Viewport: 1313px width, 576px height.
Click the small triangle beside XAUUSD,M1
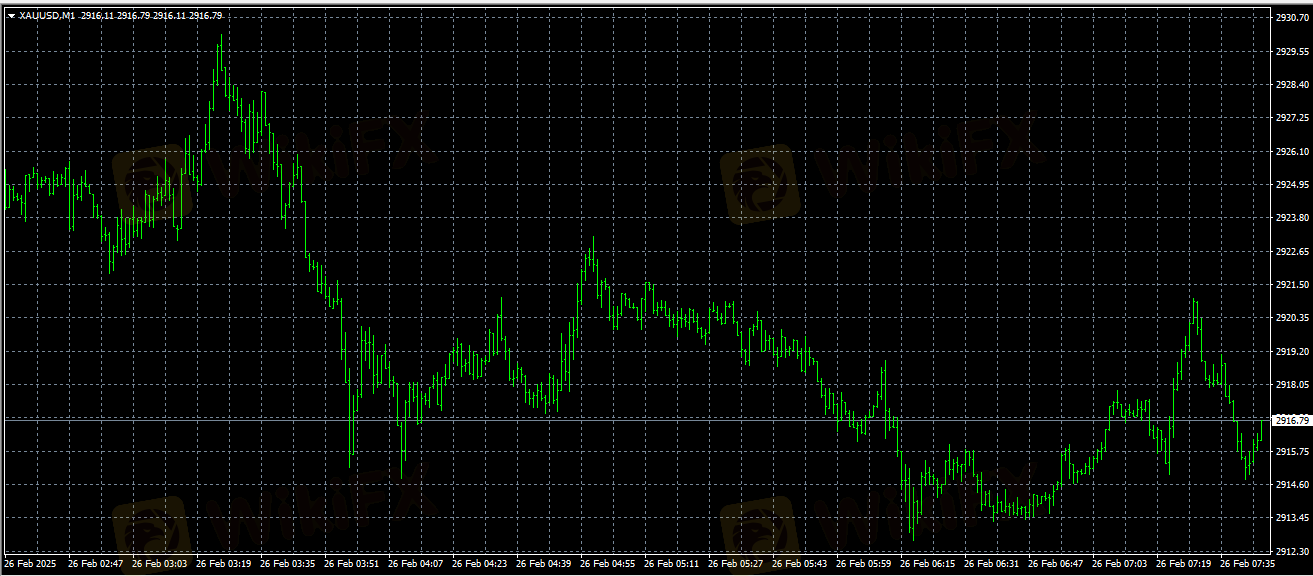point(11,16)
